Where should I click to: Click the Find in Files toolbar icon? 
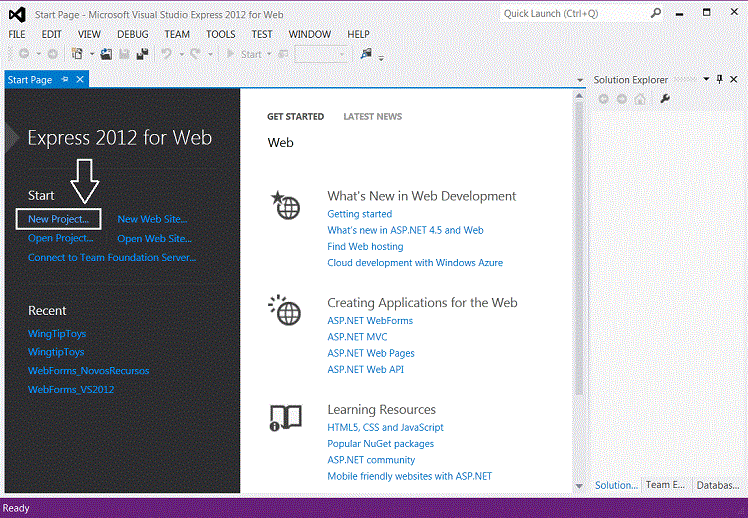pyautogui.click(x=366, y=54)
